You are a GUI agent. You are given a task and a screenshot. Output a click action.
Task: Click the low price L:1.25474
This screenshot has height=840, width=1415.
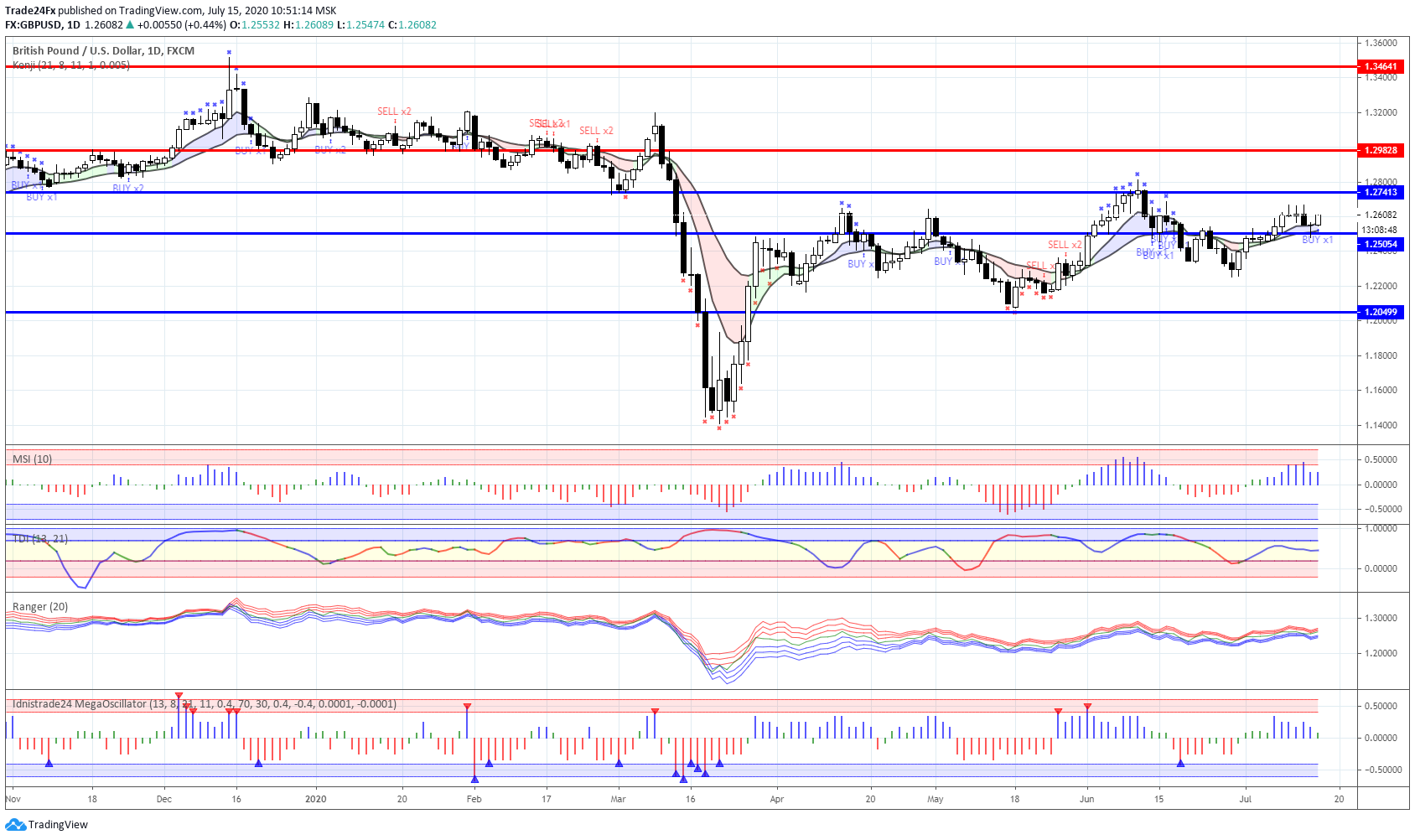coord(360,25)
